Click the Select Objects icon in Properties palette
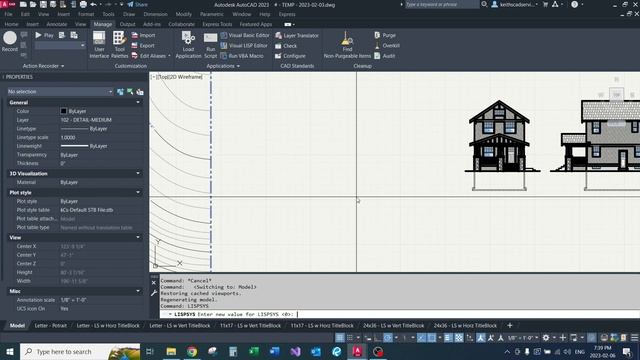Viewport: 640px width, 360px height. click(130, 92)
